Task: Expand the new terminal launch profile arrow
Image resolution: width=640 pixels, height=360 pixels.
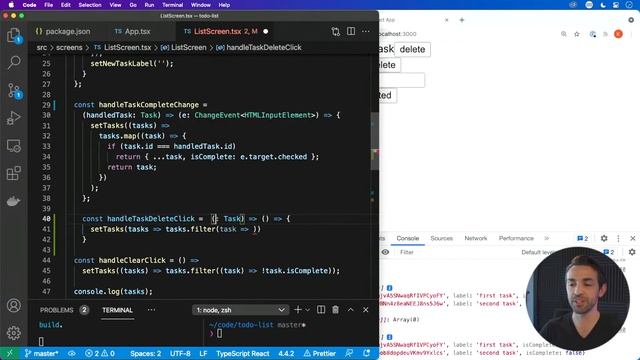Action: click(308, 310)
